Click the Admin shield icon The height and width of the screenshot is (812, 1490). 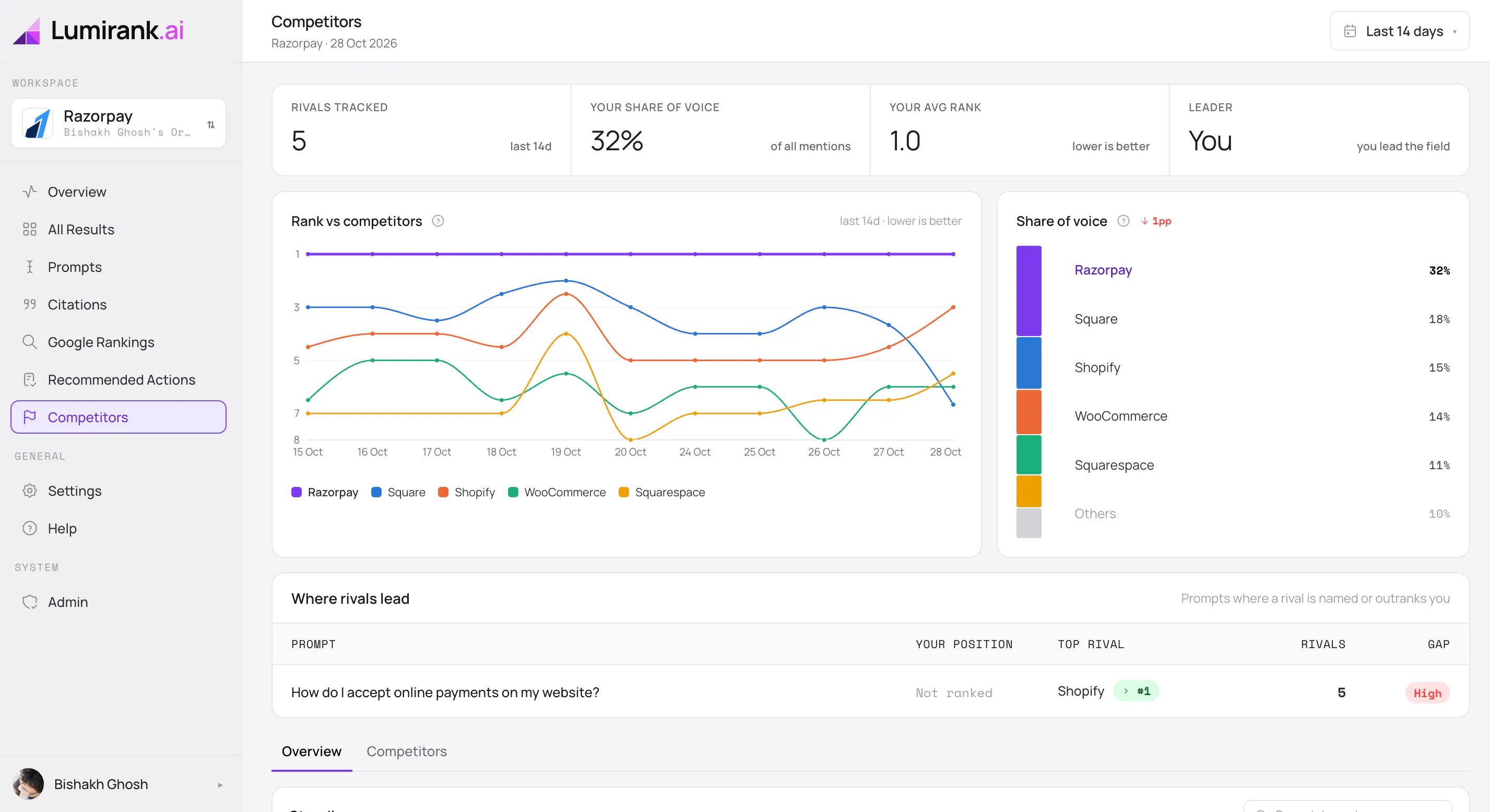(x=30, y=602)
